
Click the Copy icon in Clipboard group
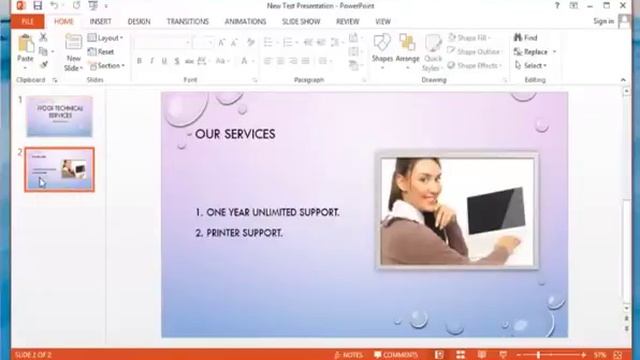pyautogui.click(x=43, y=51)
